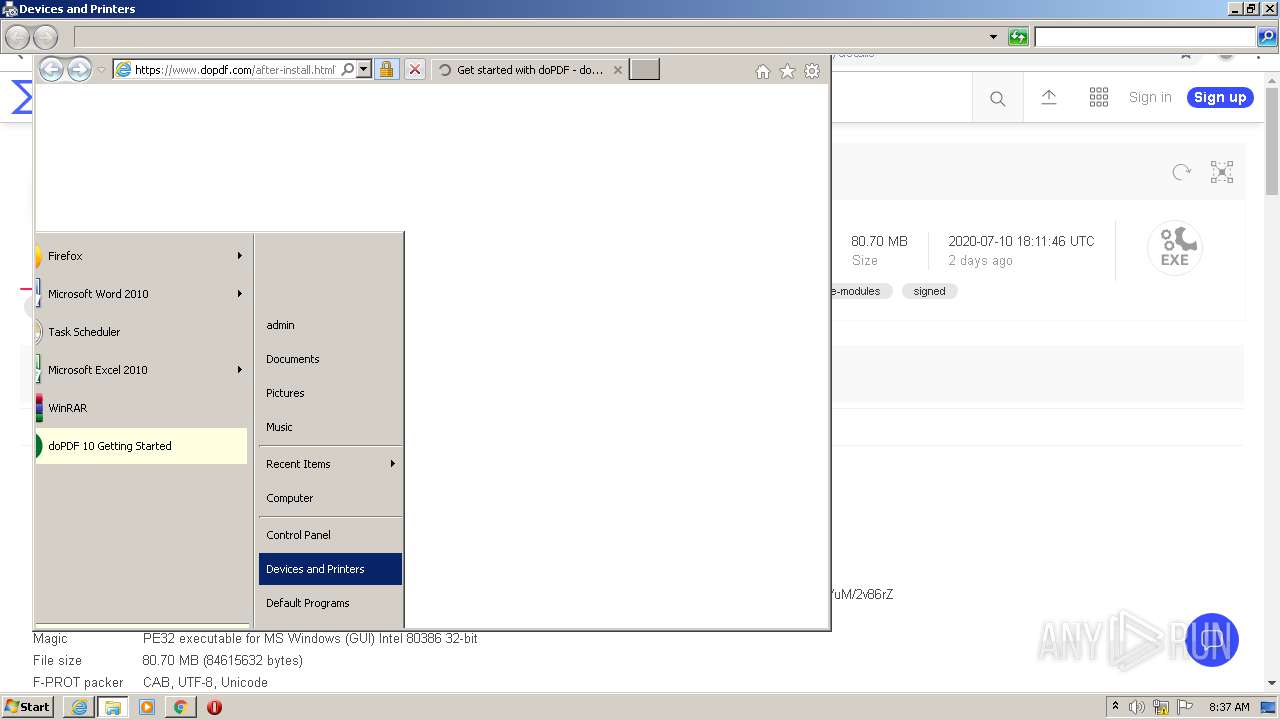The width and height of the screenshot is (1280, 720).
Task: Open Default Programs from the Start menu
Action: 330,603
